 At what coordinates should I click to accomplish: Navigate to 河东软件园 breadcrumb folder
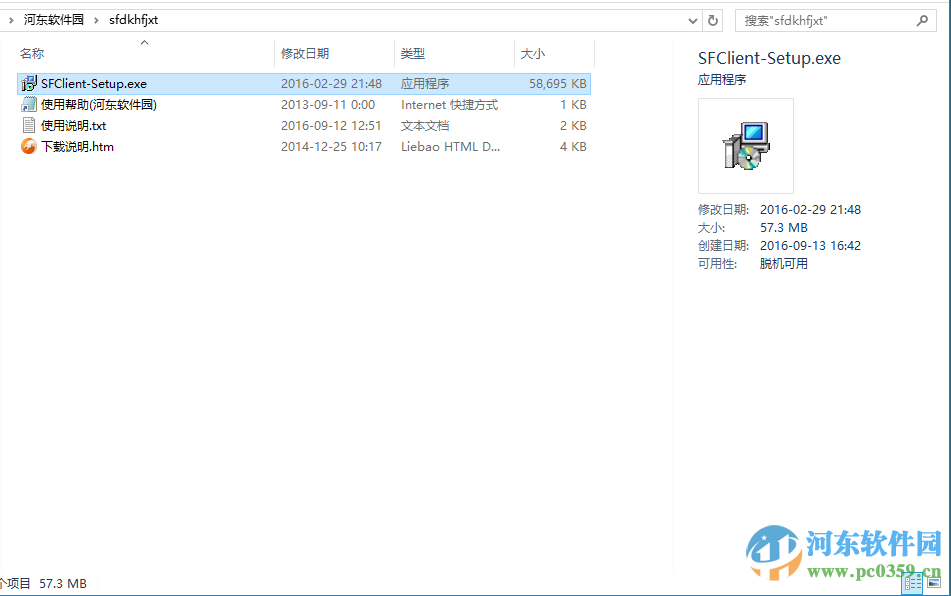53,20
